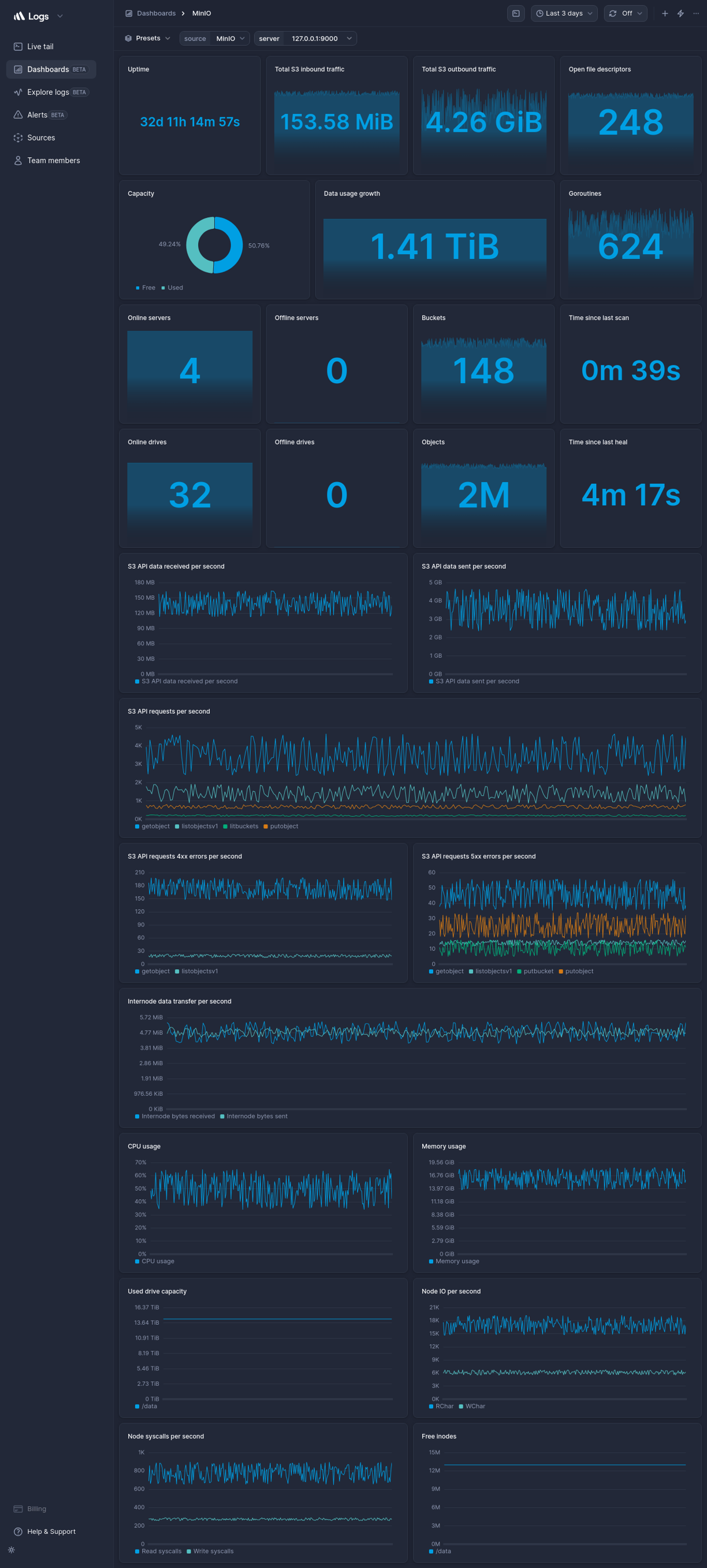Click the Live tail terminal icon
The width and height of the screenshot is (707, 1568).
(18, 46)
